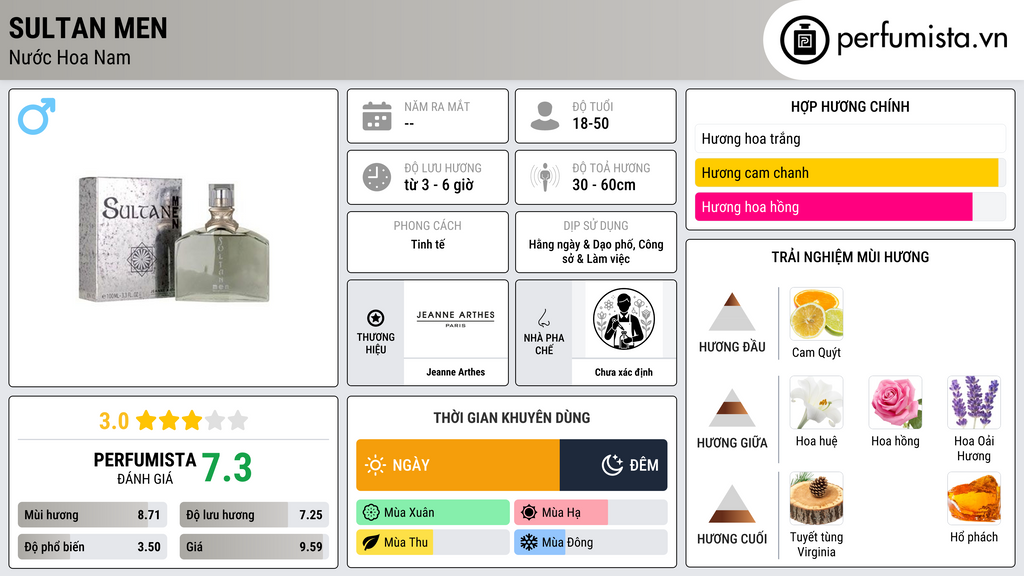Click the Chưa xác định perfumer caption
Screen dimensions: 1024x576
(624, 372)
